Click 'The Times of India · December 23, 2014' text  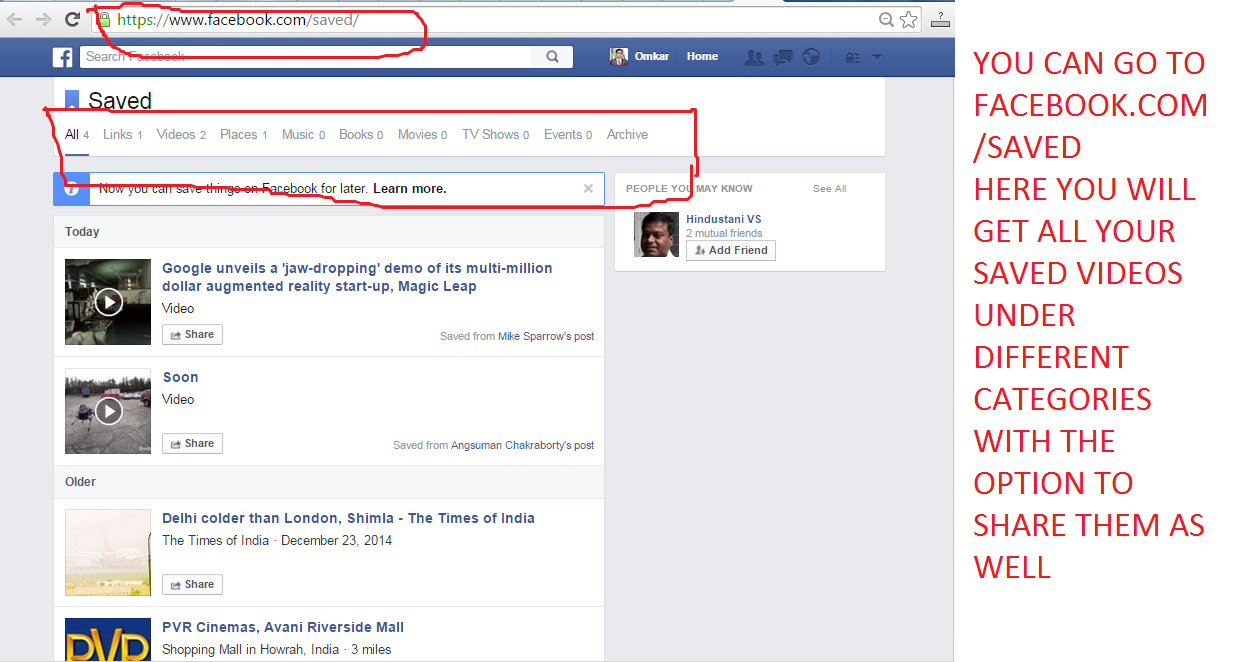click(277, 540)
